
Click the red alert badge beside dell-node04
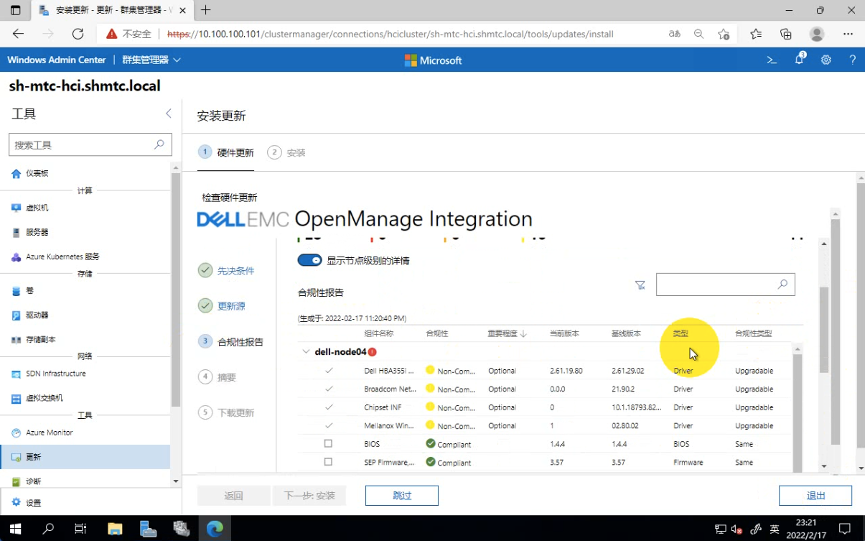(372, 352)
